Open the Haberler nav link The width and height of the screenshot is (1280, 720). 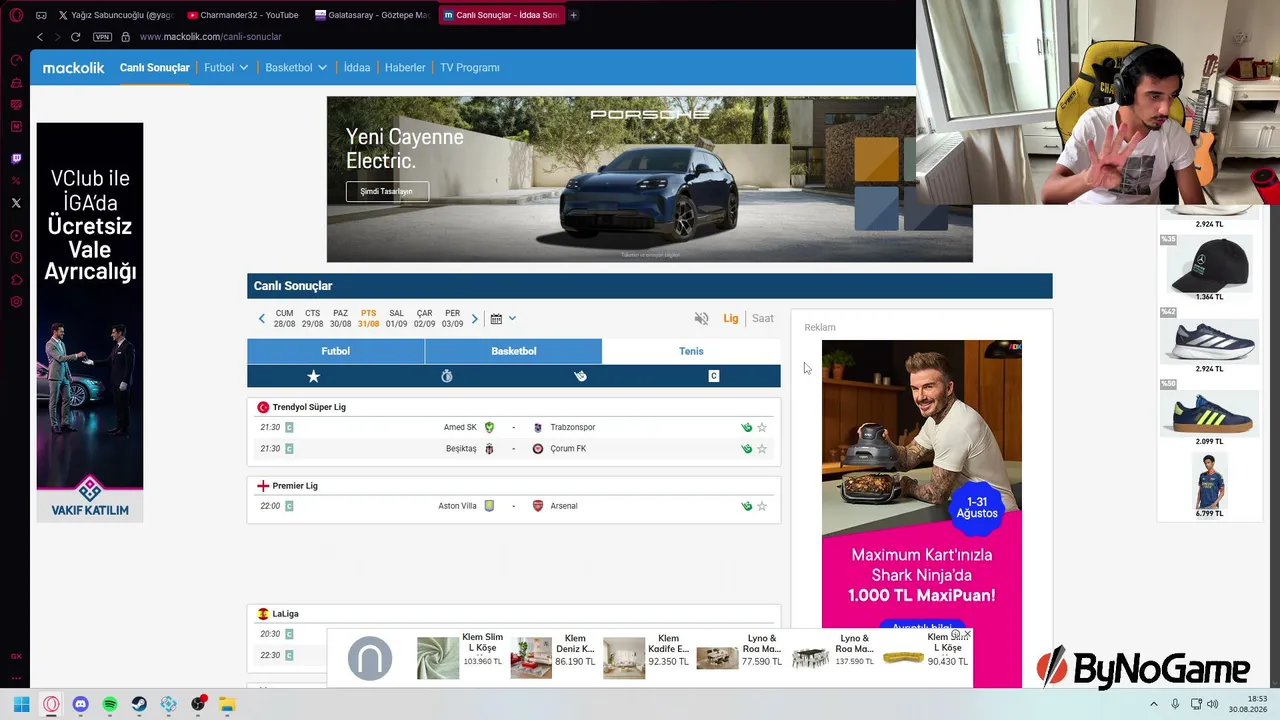405,68
